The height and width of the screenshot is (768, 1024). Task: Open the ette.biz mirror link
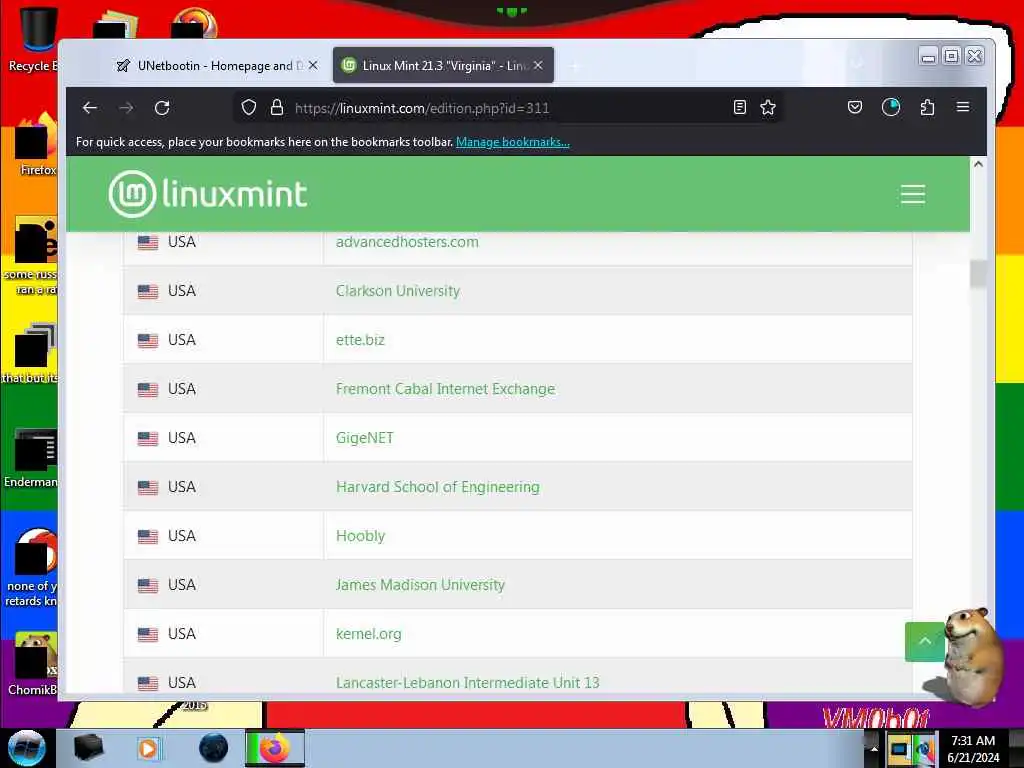click(x=360, y=340)
